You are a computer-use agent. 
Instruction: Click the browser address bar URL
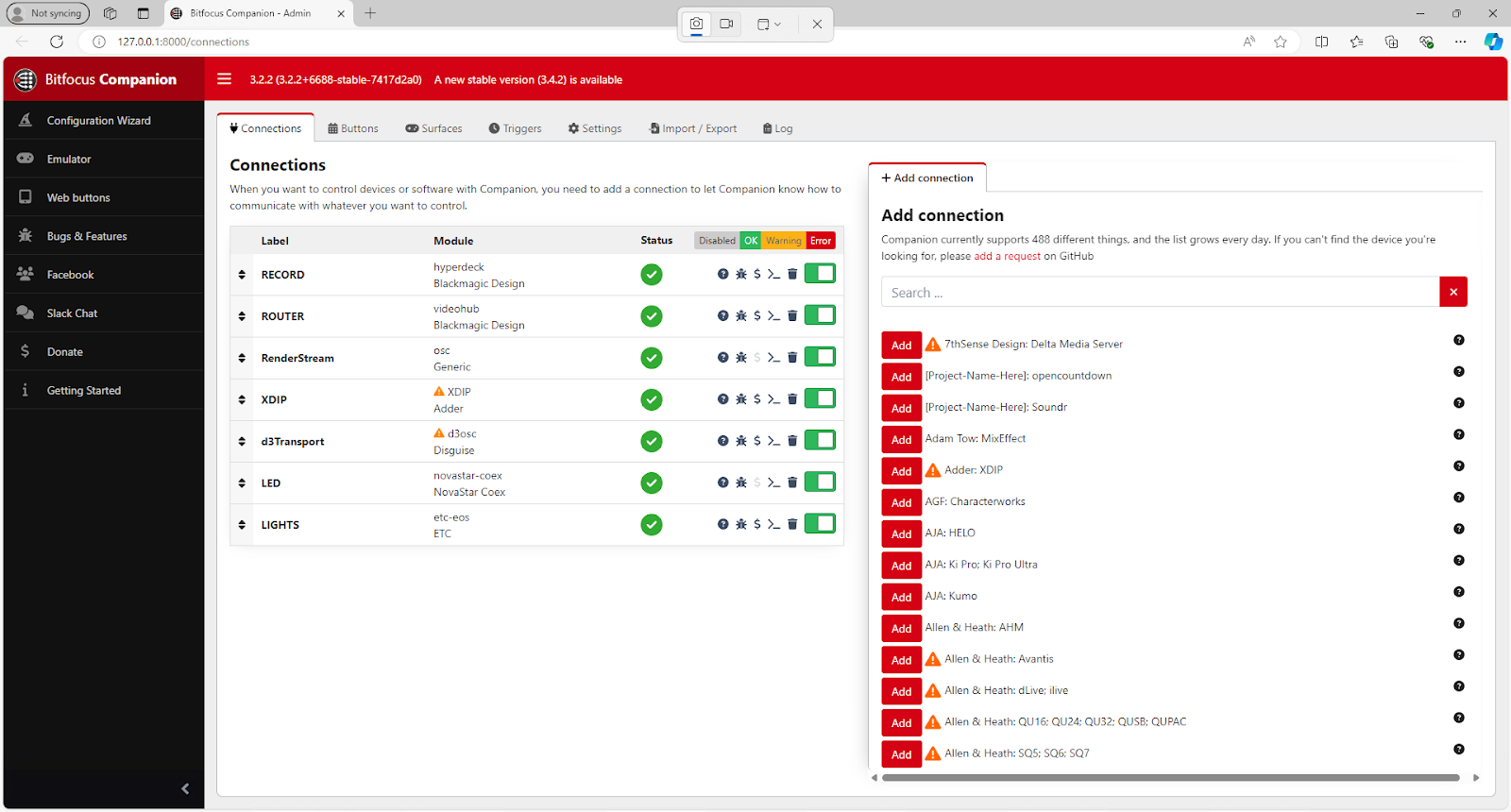183,42
